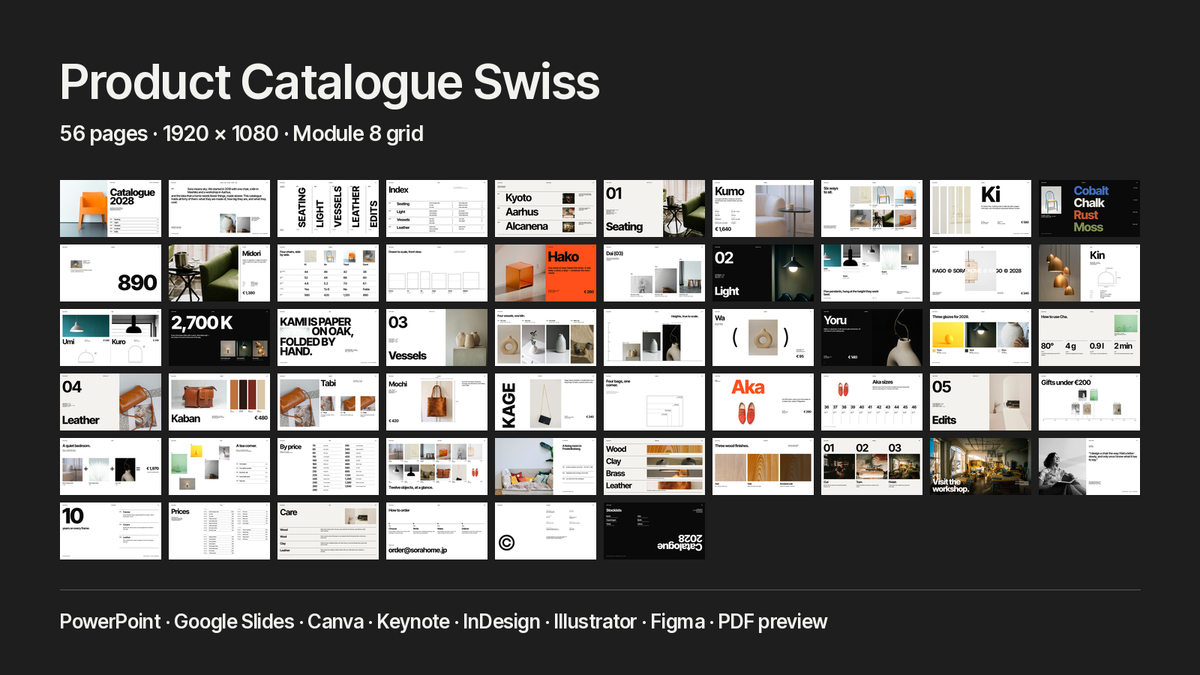Select the By price table slide
Screen dimensions: 1200x675
click(328, 466)
